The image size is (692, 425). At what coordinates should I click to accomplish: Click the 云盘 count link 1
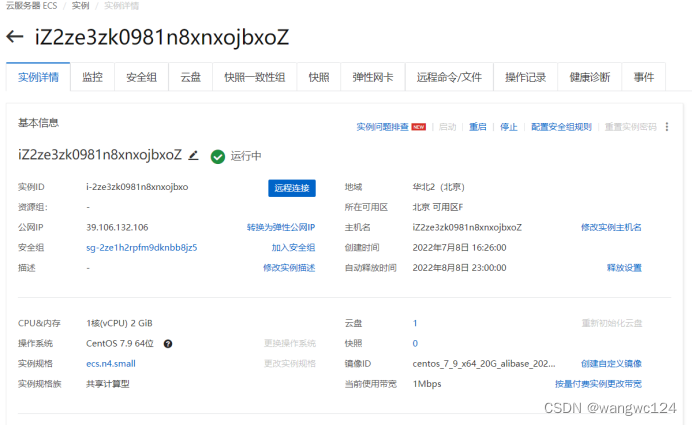pos(415,323)
